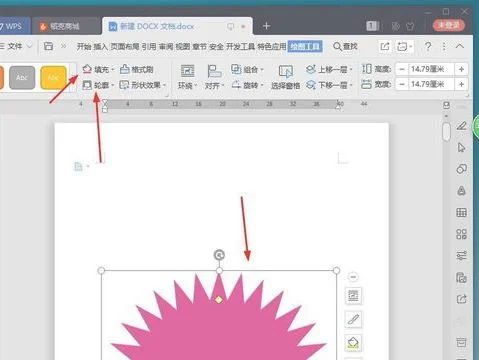Viewport: 479px width, 360px height.
Task: Click the floating layout options icon beside shape
Action: 353,295
